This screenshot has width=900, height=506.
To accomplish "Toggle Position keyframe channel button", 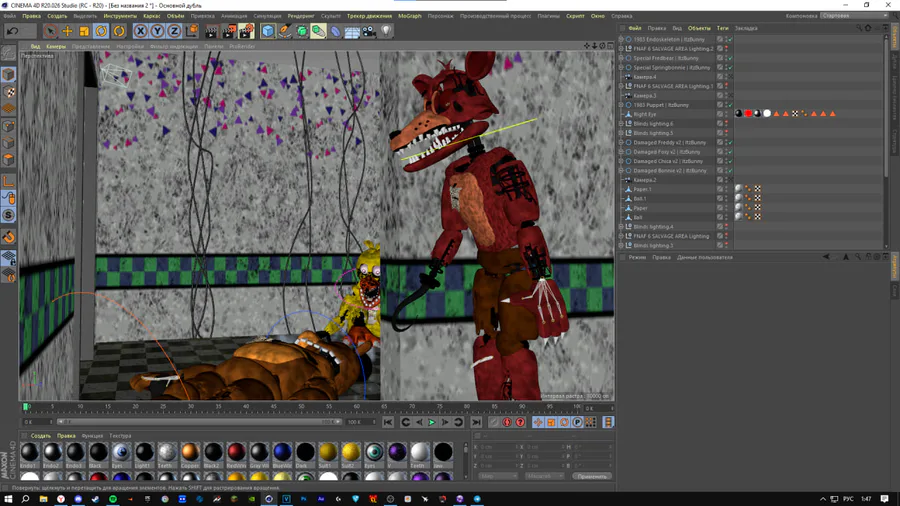I will point(538,422).
